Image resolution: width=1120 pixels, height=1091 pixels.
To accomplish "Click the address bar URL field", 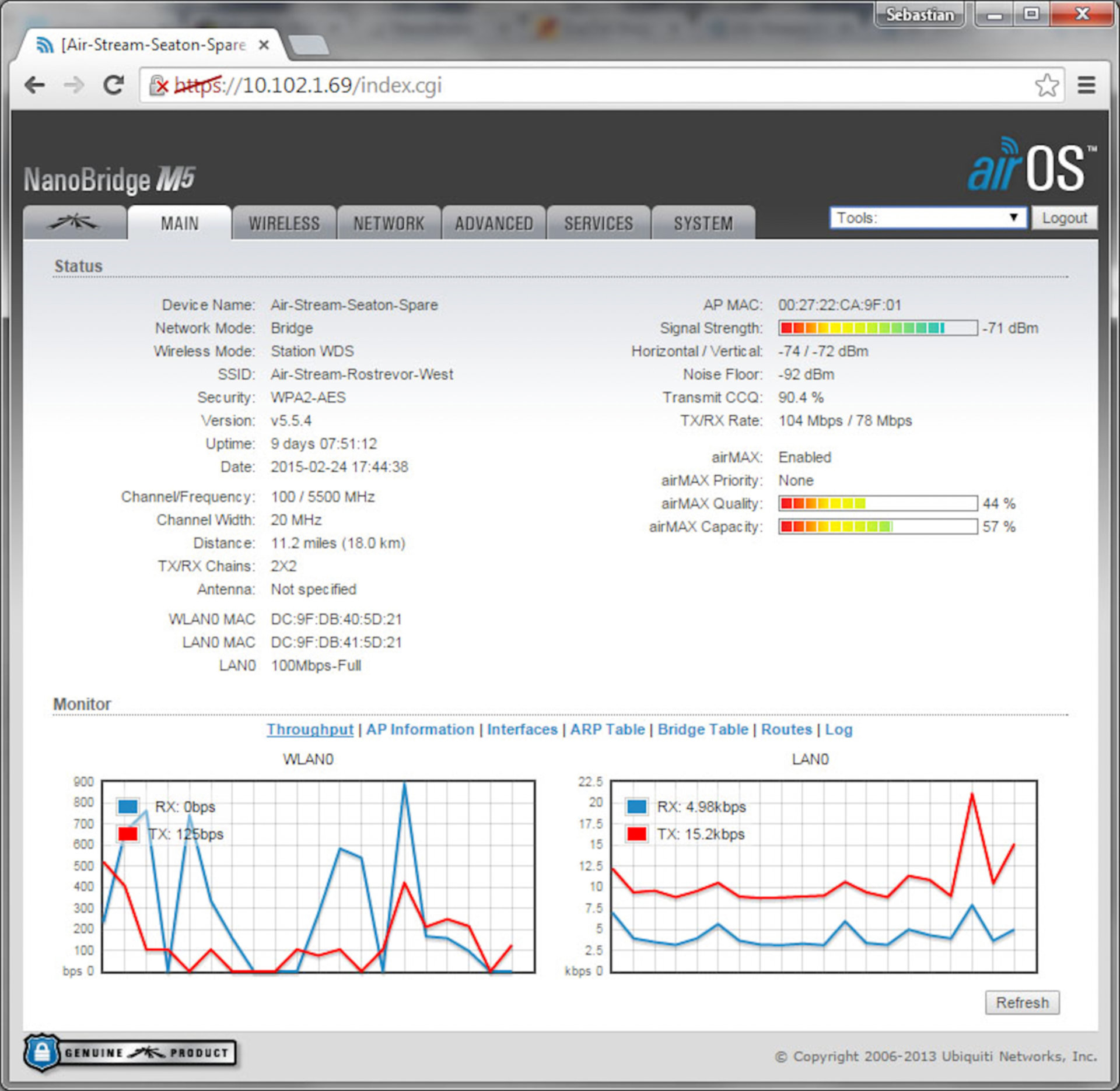I will [601, 85].
